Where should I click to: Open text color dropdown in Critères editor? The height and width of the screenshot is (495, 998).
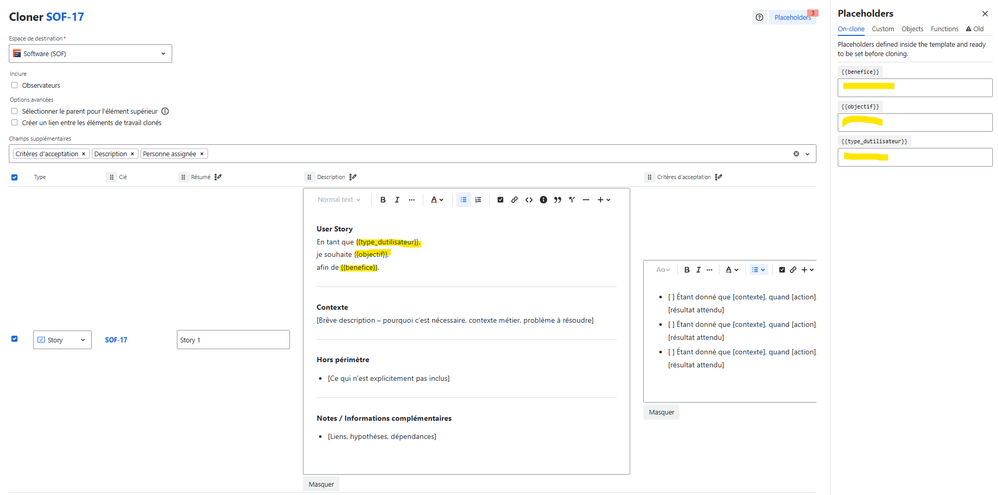pyautogui.click(x=732, y=270)
